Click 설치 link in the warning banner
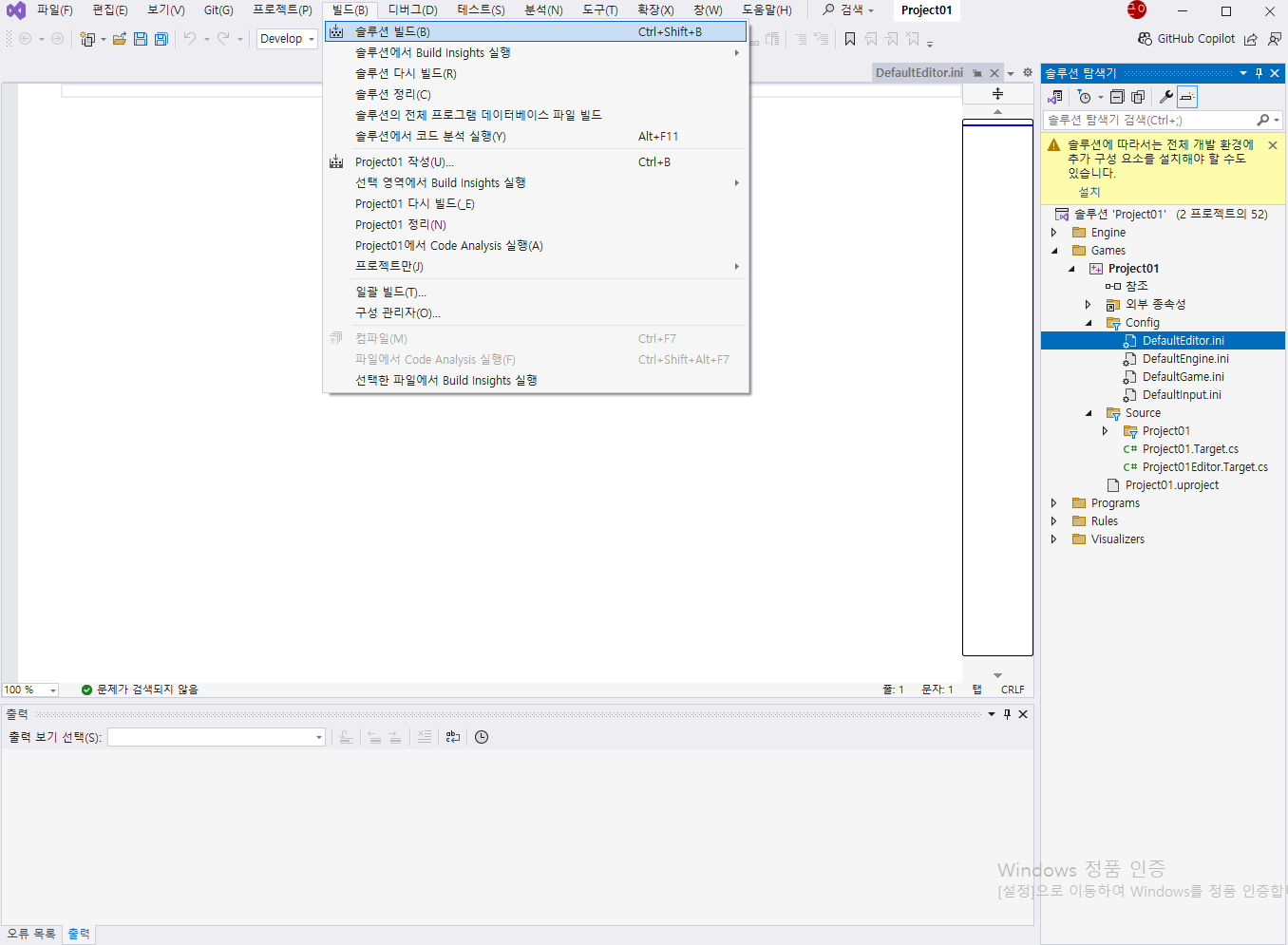This screenshot has height=945, width=1288. pos(1089,192)
